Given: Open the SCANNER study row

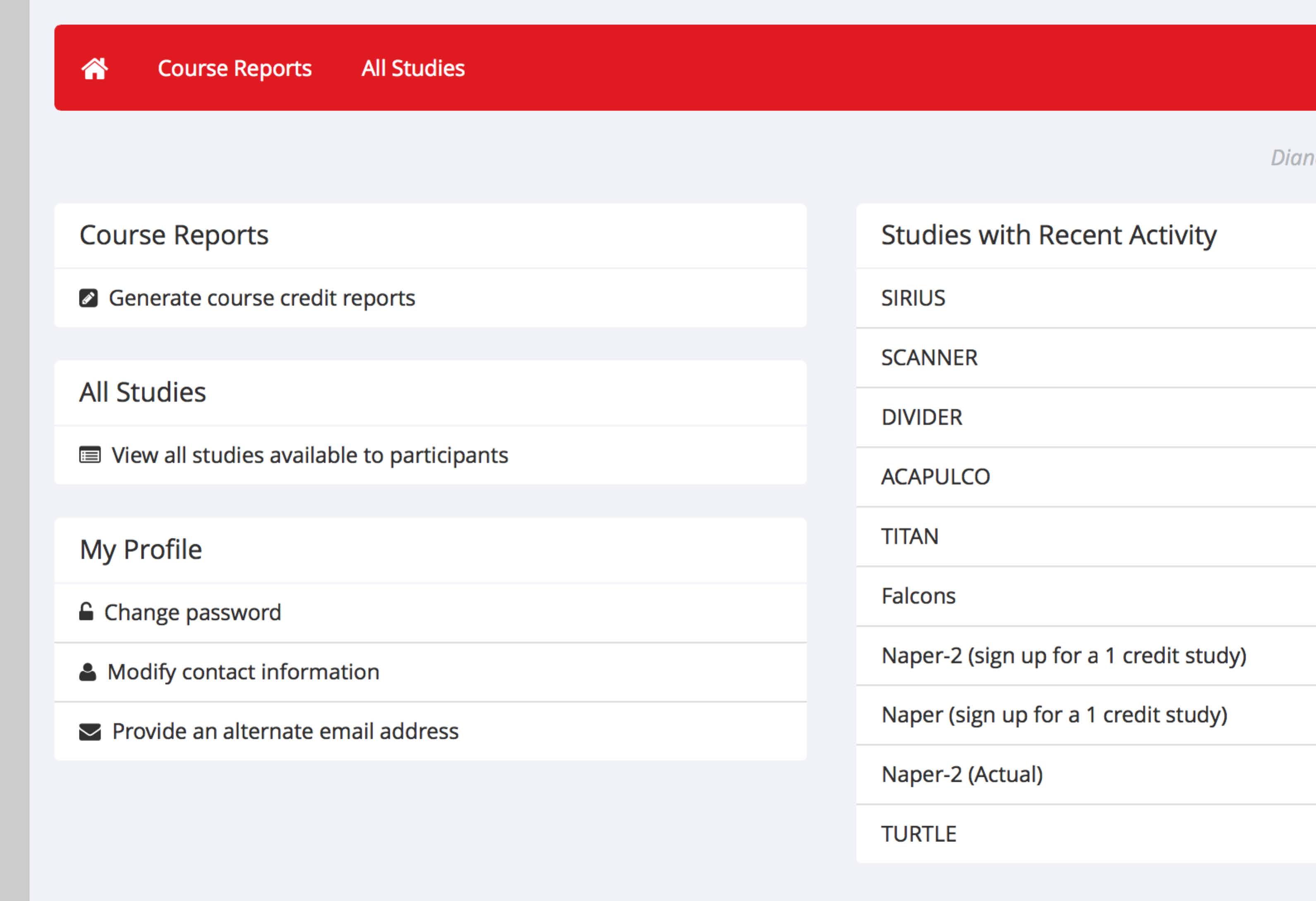Looking at the screenshot, I should pos(929,357).
